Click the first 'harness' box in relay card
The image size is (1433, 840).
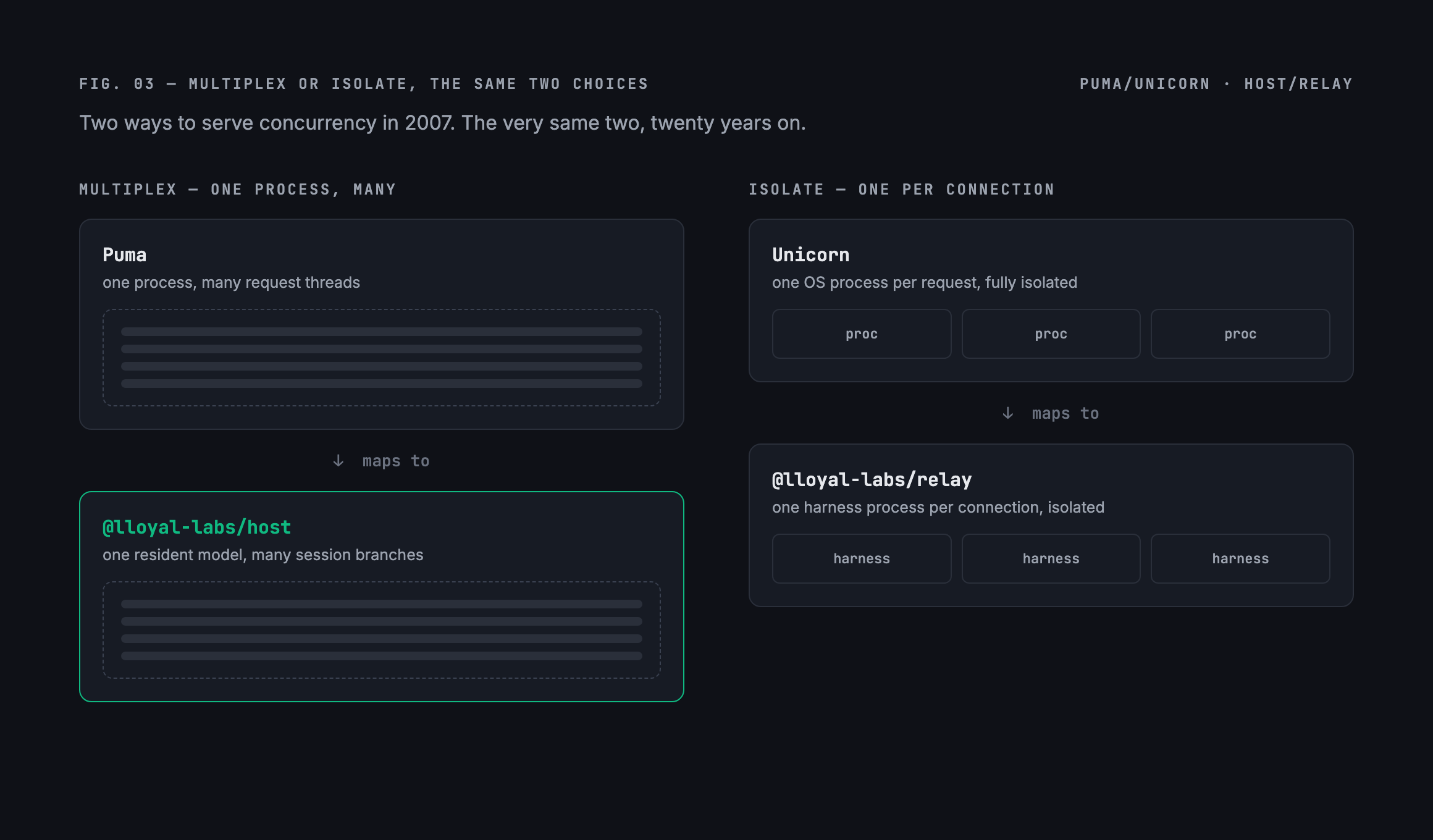pyautogui.click(x=862, y=559)
